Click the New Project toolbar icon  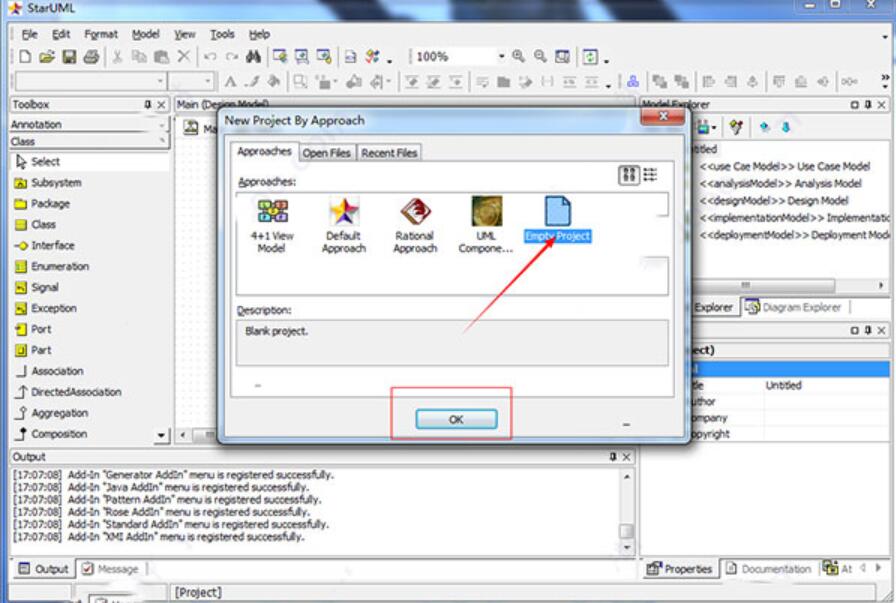[x=25, y=56]
